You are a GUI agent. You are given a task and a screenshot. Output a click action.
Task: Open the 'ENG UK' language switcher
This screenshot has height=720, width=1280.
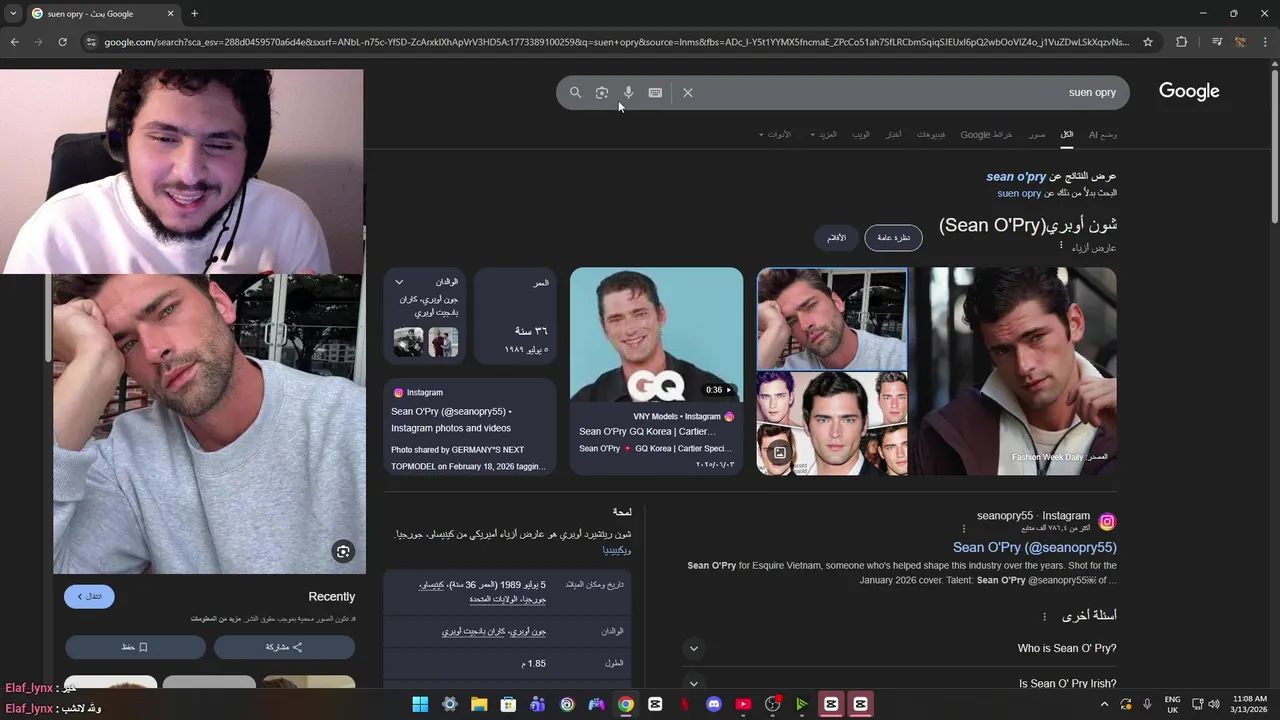[1172, 704]
